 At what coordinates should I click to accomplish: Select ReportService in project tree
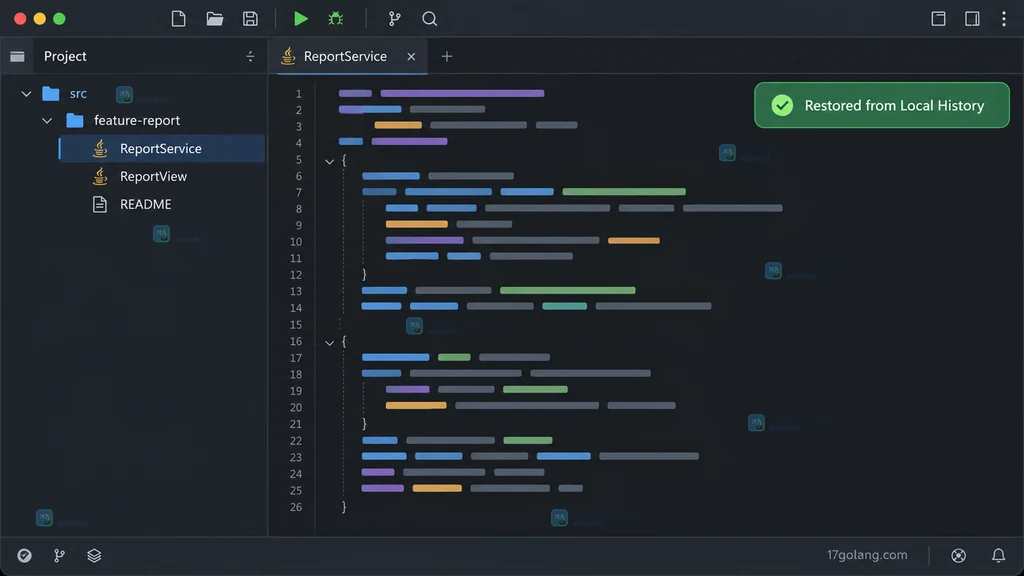tap(161, 148)
